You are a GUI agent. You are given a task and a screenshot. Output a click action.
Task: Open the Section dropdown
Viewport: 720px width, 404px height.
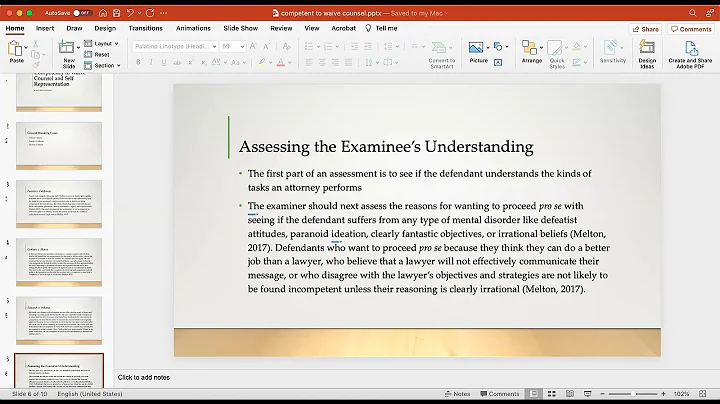pyautogui.click(x=102, y=65)
